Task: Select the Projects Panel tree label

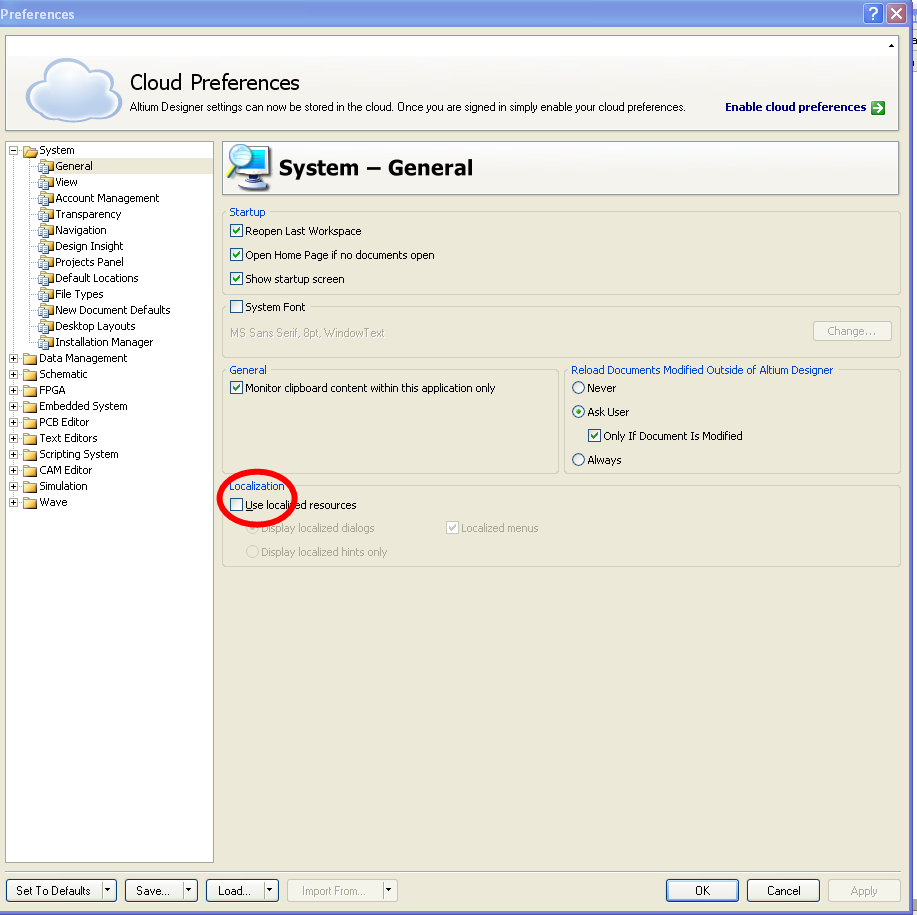Action: coord(89,262)
